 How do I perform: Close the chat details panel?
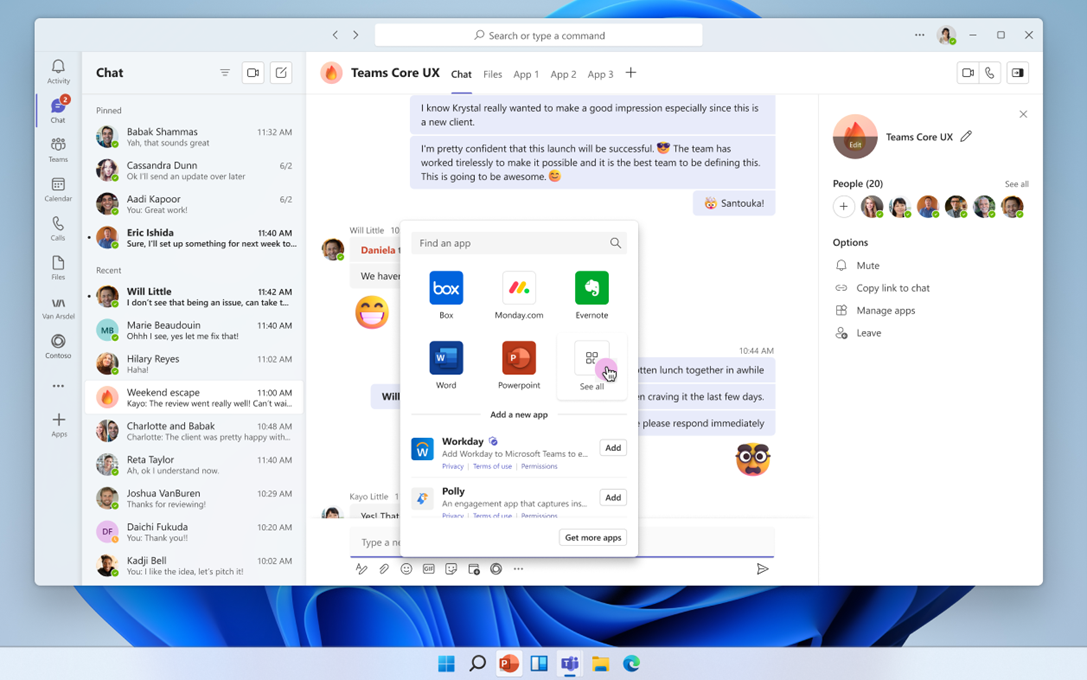(1023, 114)
